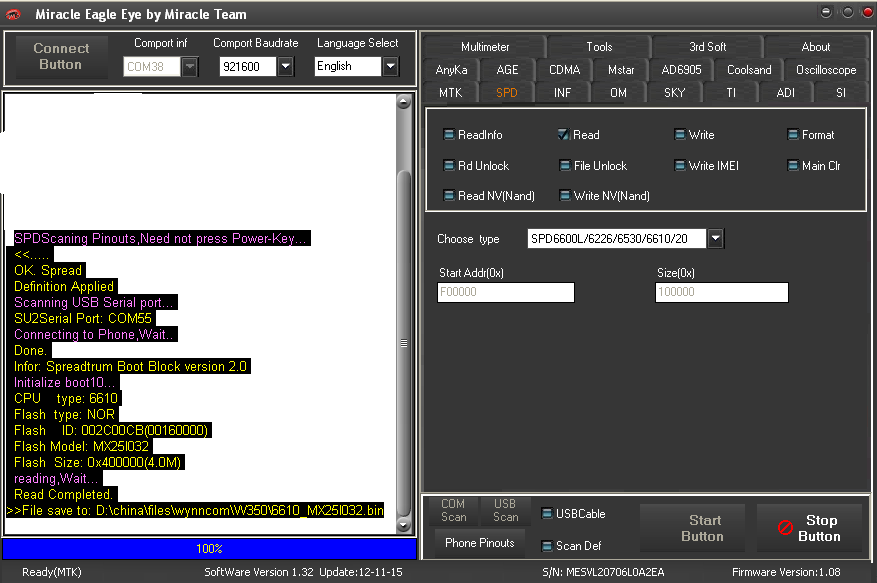877x583 pixels.
Task: Switch to the TI tab
Action: point(731,93)
